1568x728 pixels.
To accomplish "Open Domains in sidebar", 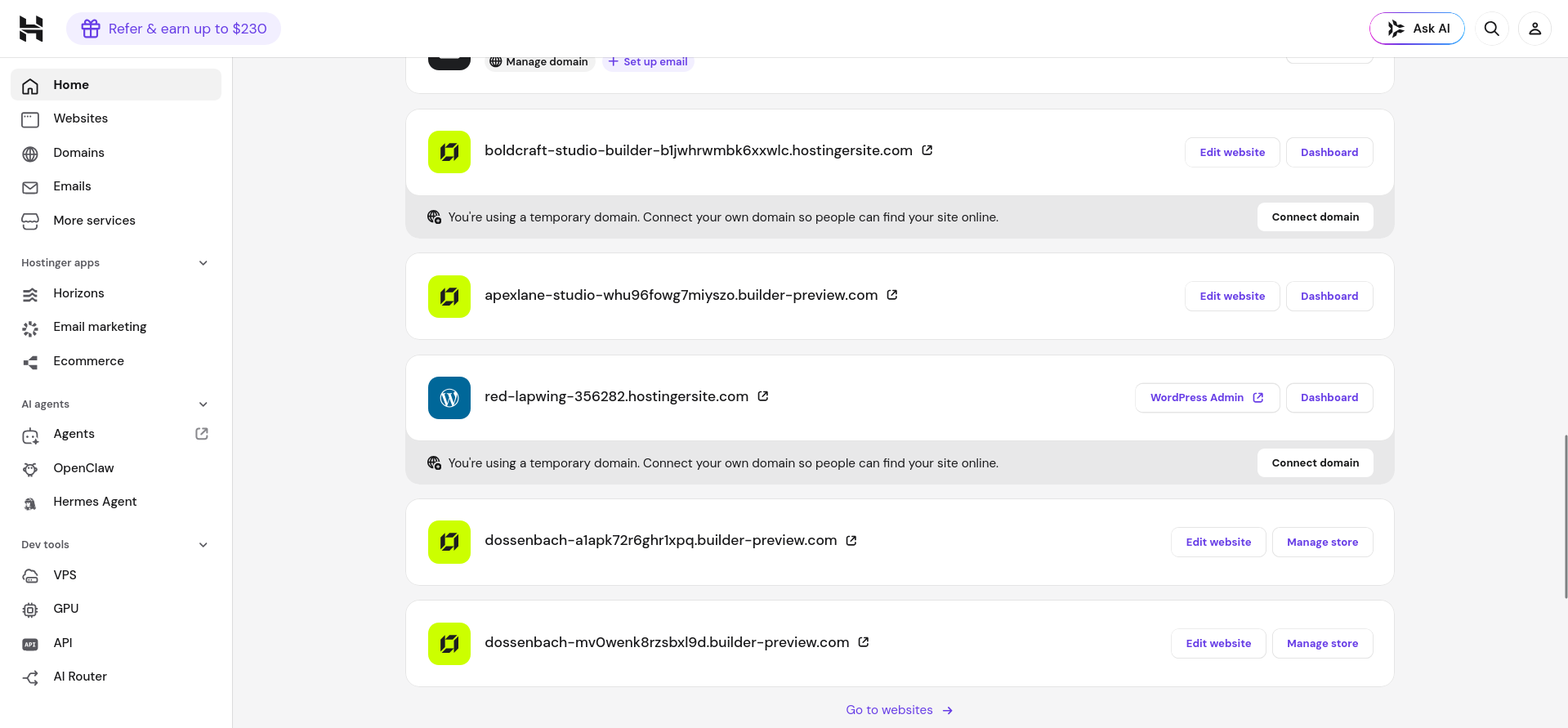I will tap(116, 153).
